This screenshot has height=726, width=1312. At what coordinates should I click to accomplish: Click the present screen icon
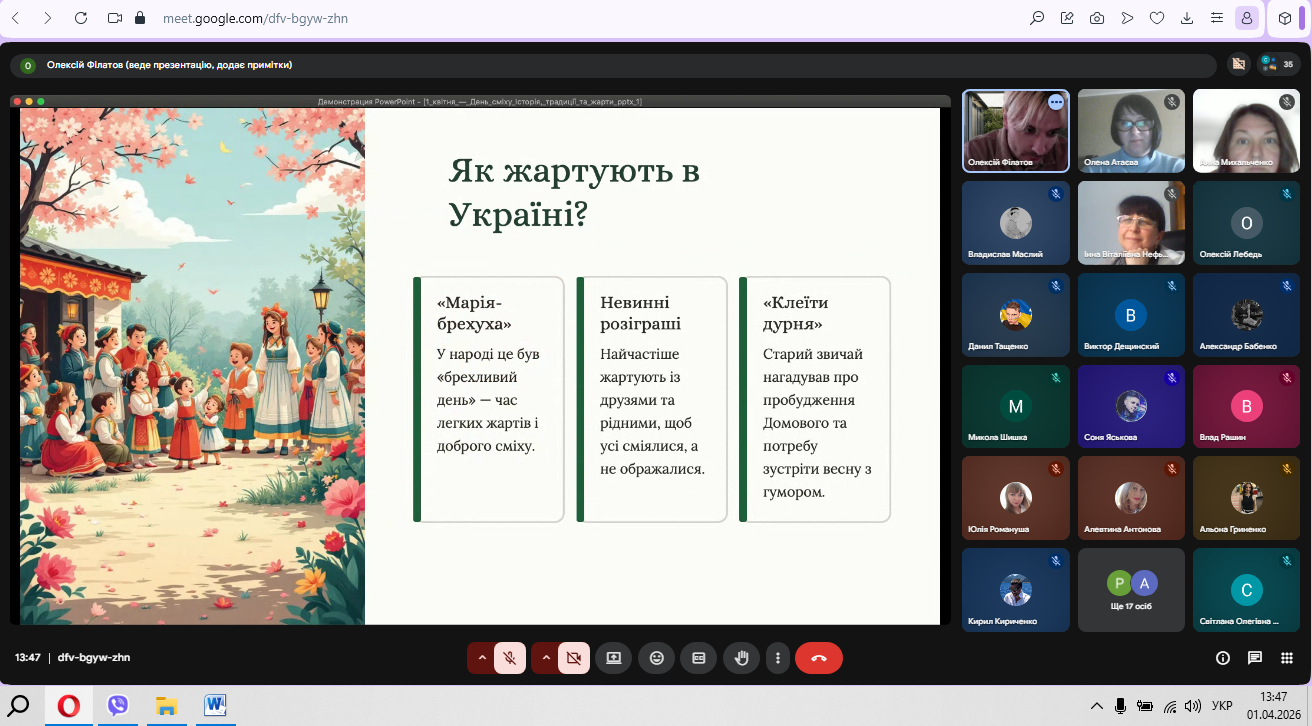click(613, 658)
